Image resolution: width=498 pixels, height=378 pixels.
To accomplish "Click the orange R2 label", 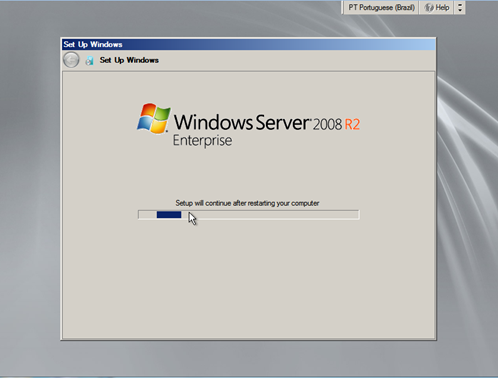I will click(x=352, y=124).
